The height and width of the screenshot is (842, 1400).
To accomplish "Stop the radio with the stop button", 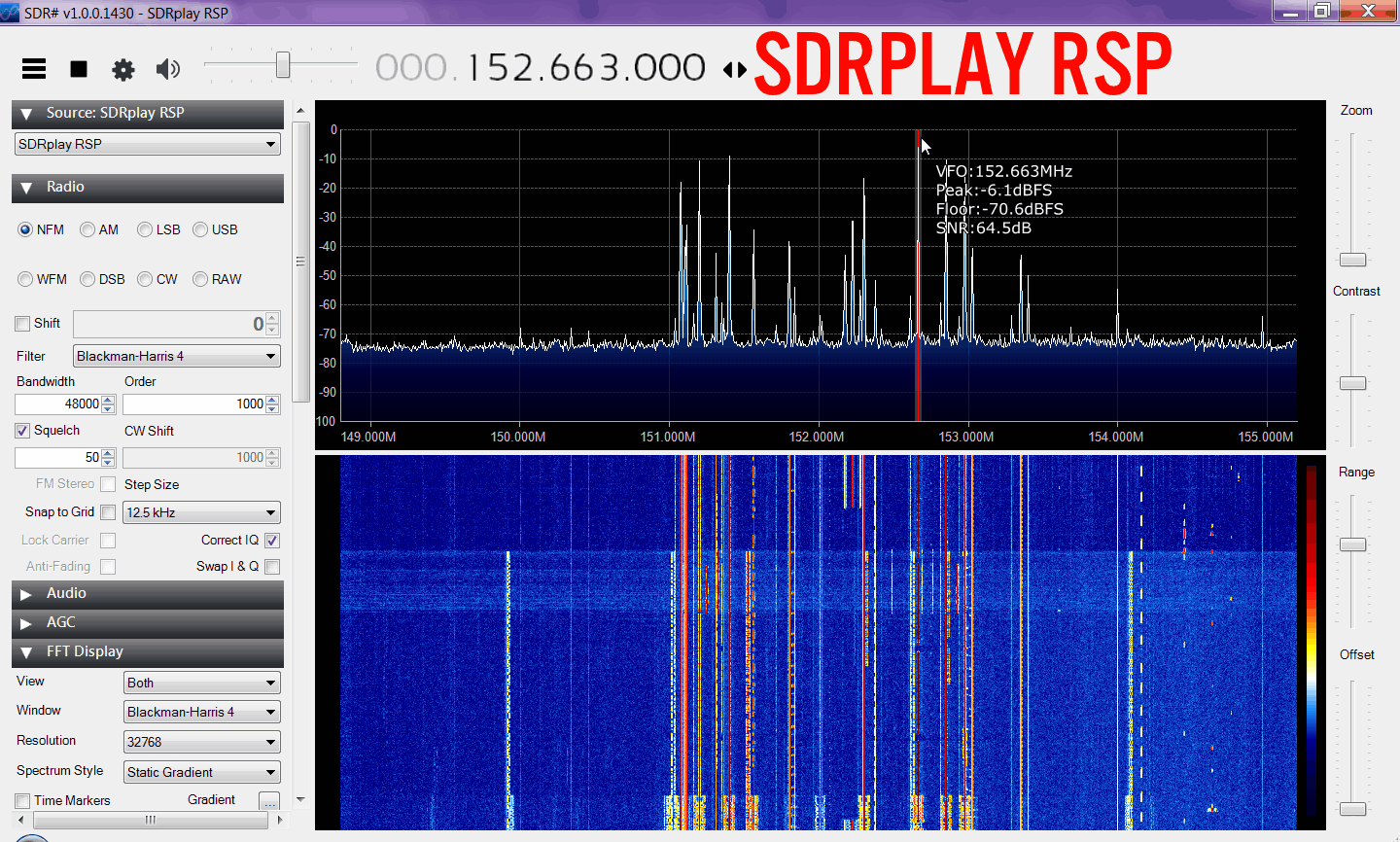I will pos(79,69).
